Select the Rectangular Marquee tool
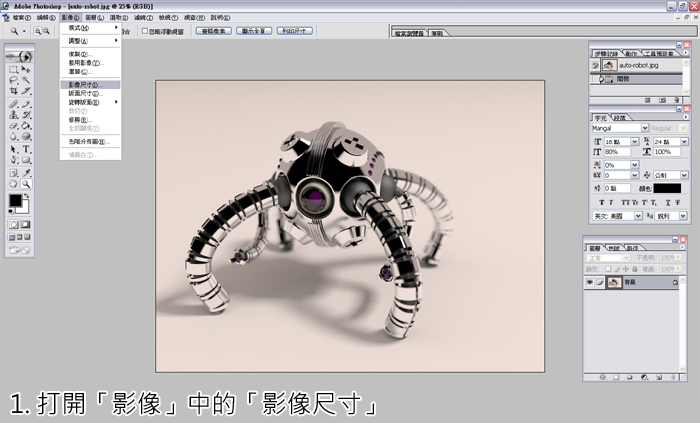This screenshot has width=700, height=423. point(14,70)
